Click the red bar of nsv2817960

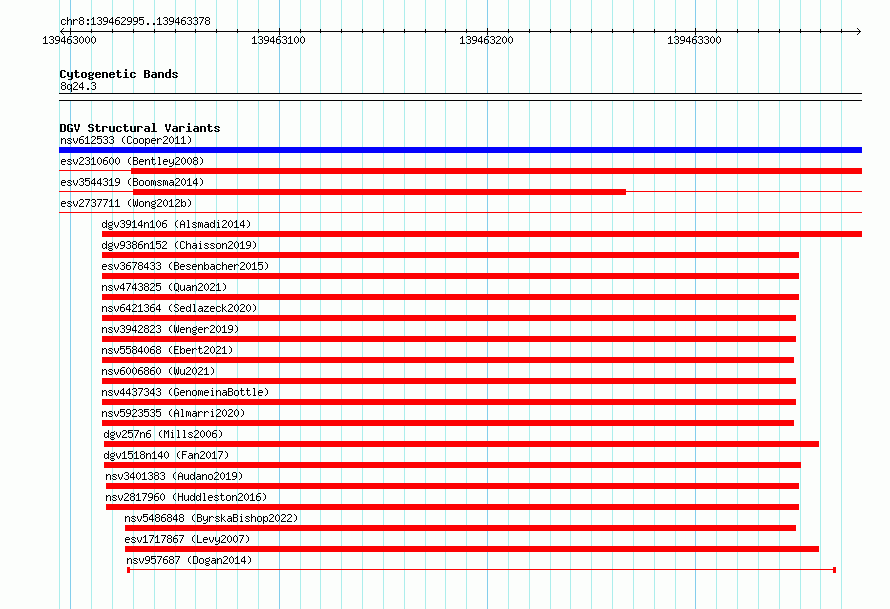452,507
